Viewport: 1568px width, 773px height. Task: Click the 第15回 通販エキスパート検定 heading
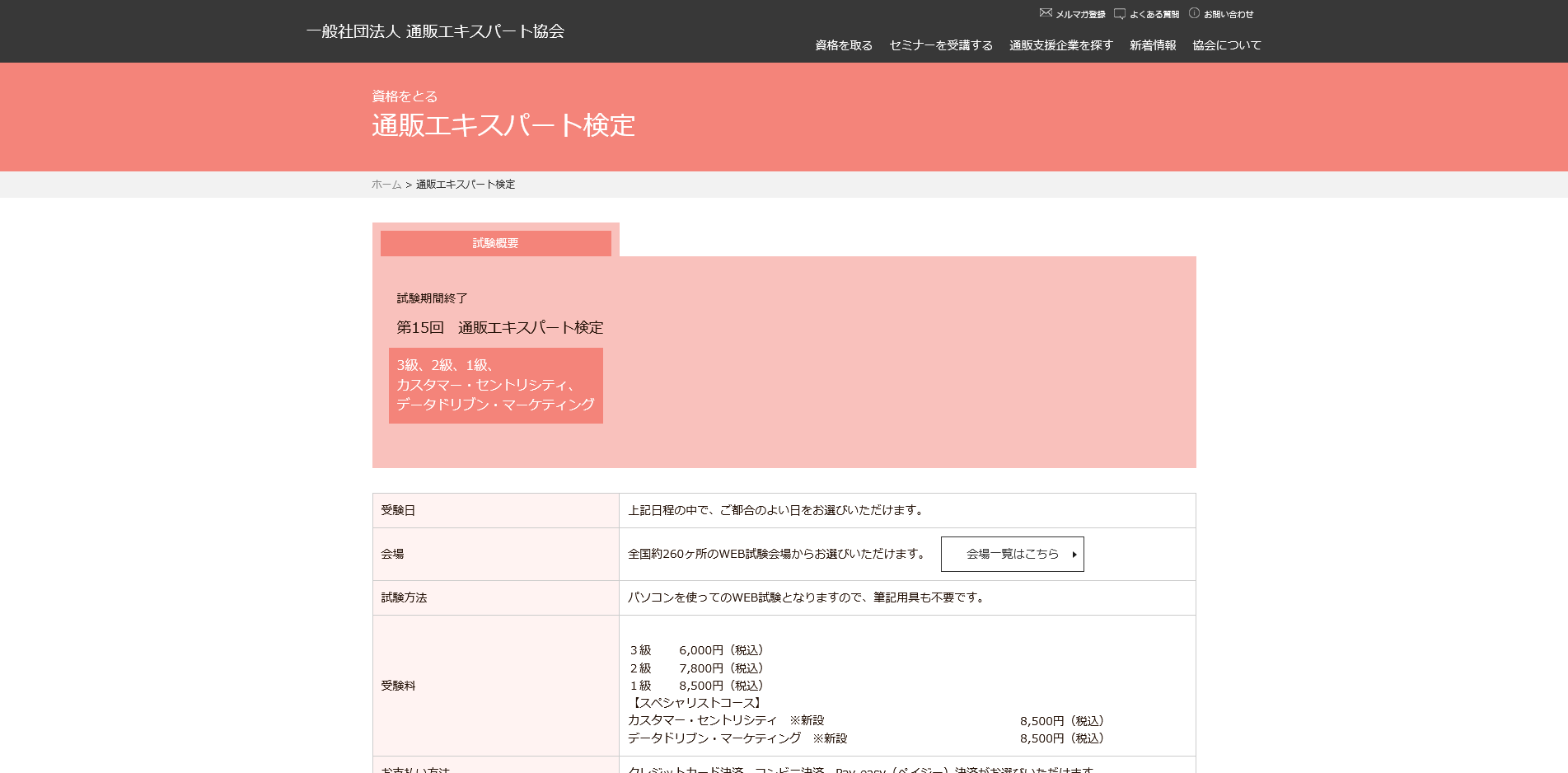499,328
